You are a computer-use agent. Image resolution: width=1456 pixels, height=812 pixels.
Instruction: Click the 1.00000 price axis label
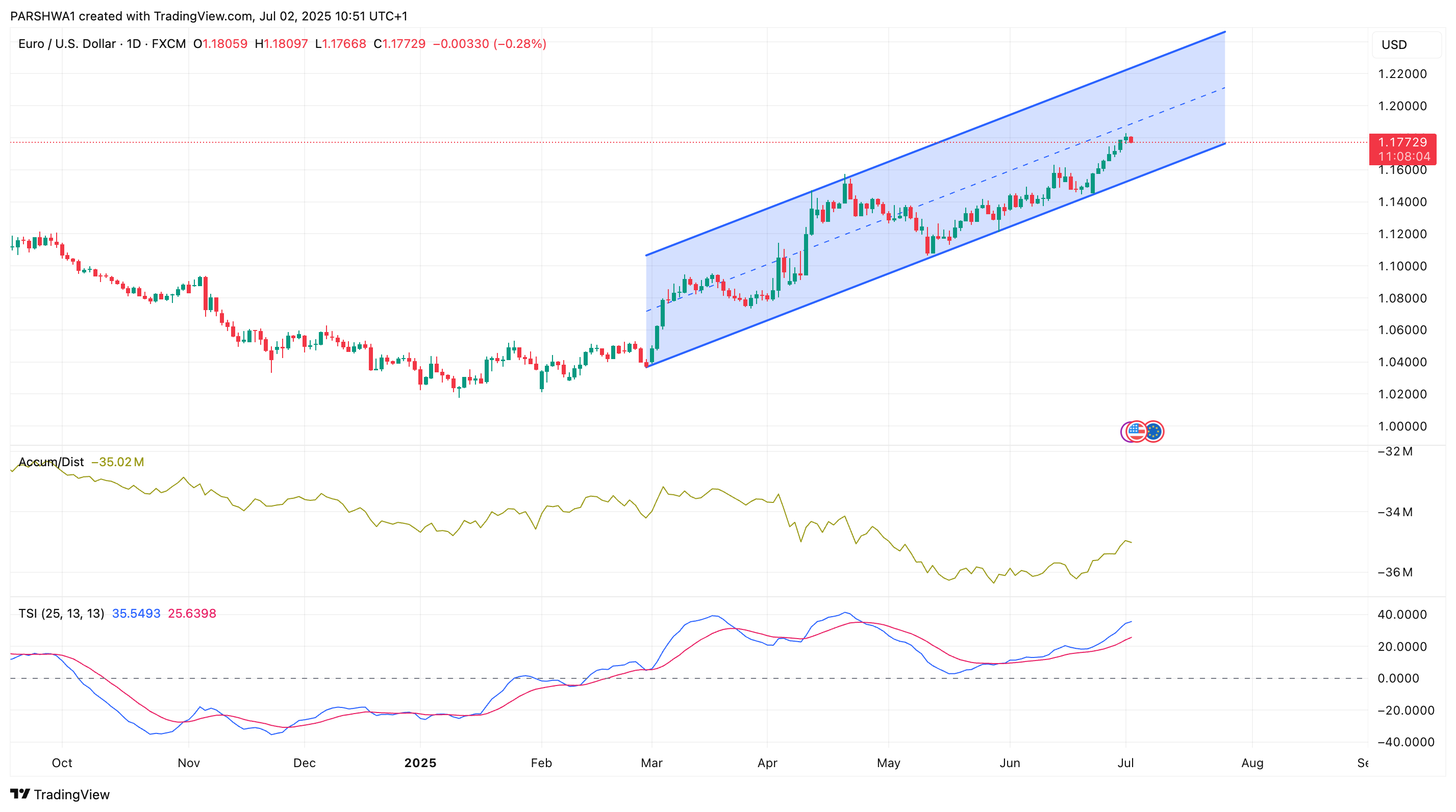(x=1402, y=426)
